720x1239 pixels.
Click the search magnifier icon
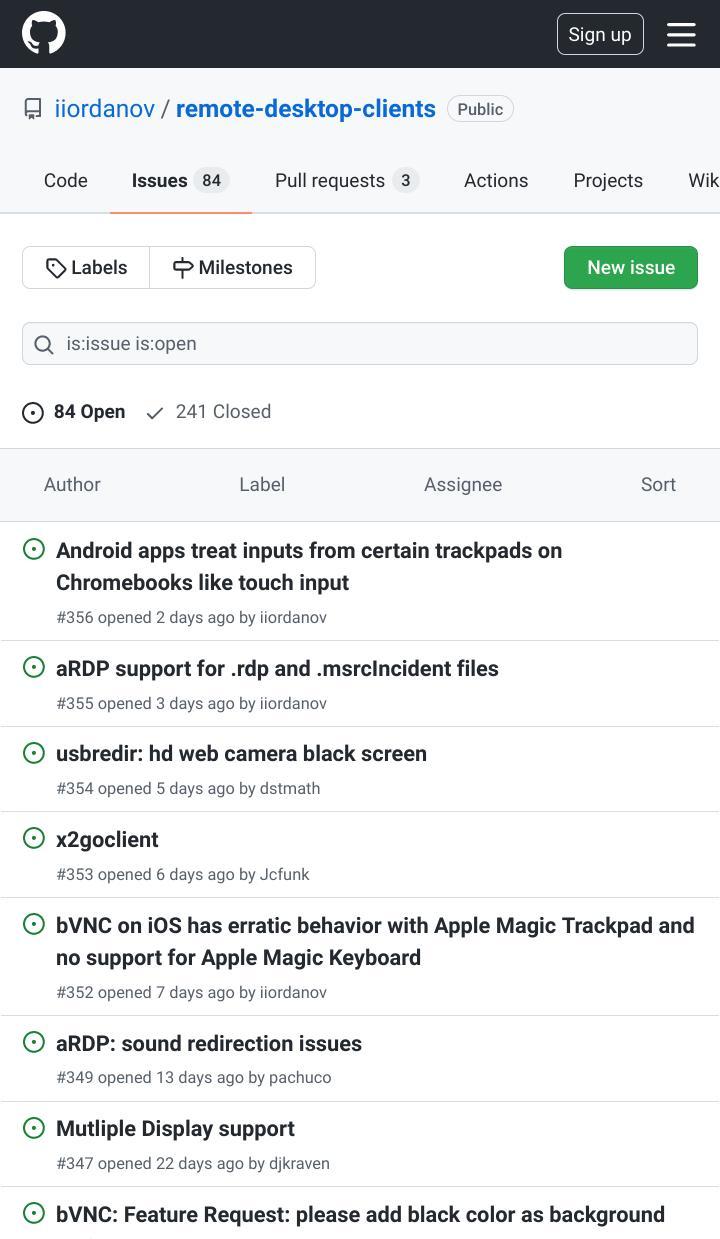pyautogui.click(x=44, y=345)
